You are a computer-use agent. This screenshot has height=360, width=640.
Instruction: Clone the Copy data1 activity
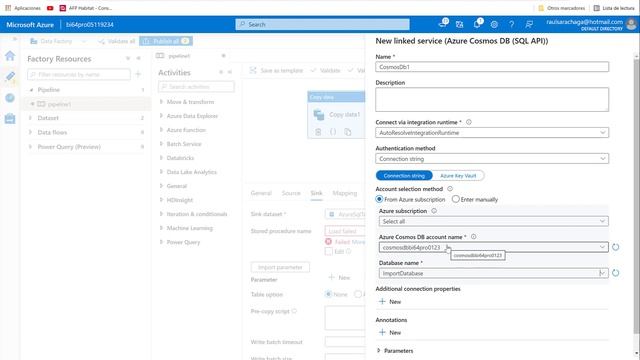tap(348, 132)
